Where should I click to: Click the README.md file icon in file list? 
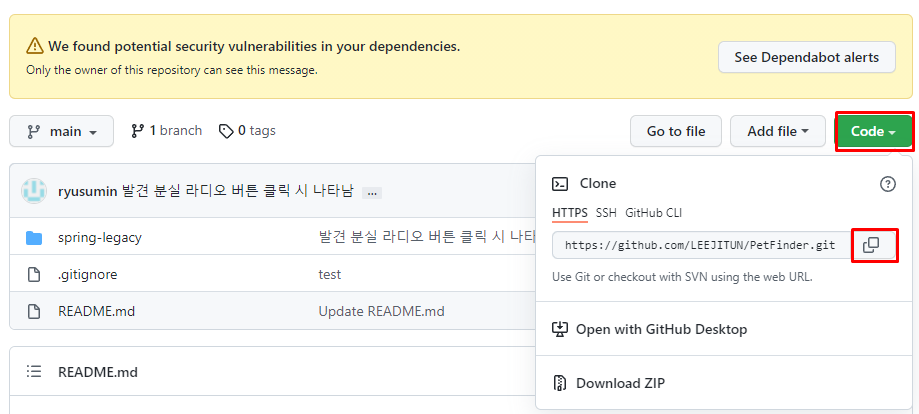(x=34, y=311)
